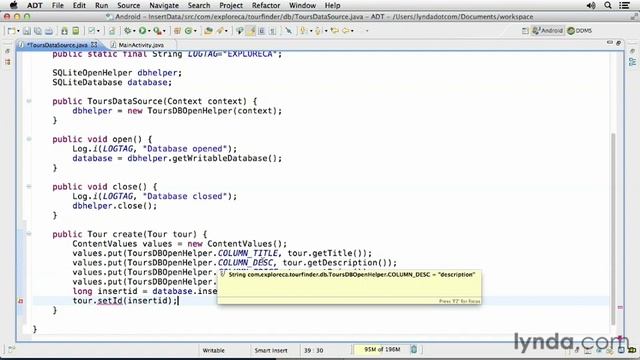Open dropdown arrow next to New Class icon
The height and width of the screenshot is (360, 640).
[195, 31]
